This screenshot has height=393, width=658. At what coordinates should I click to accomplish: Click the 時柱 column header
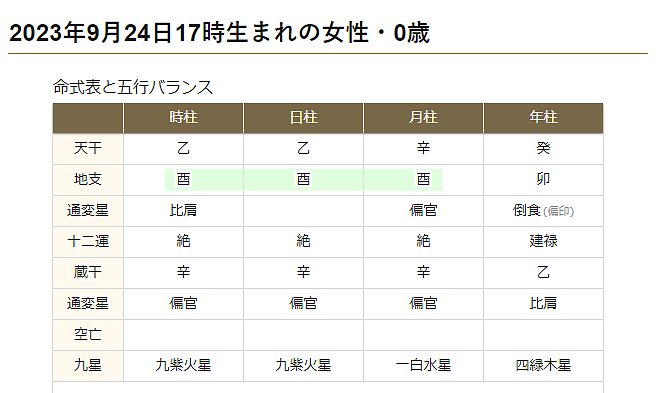[183, 118]
